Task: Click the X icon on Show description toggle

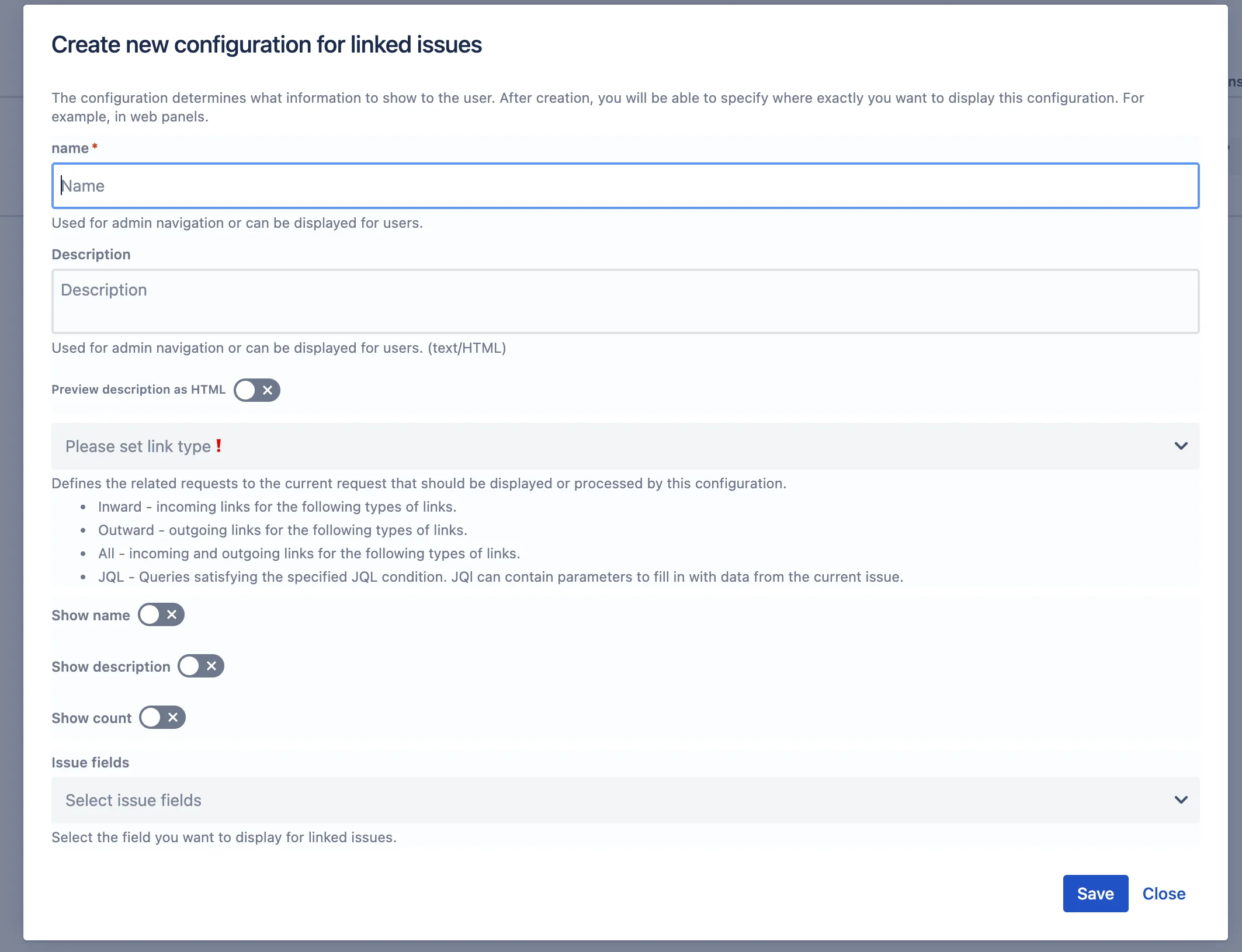Action: pyautogui.click(x=211, y=666)
